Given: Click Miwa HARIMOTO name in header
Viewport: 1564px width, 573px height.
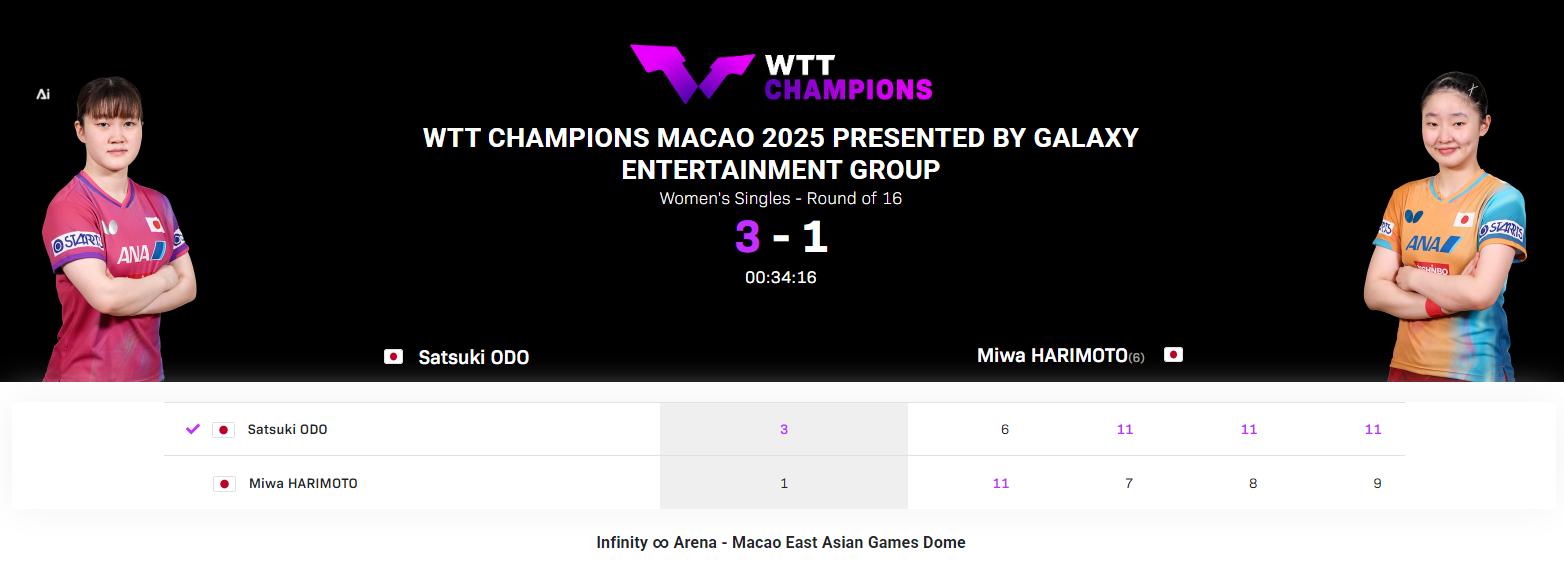Looking at the screenshot, I should coord(1051,355).
